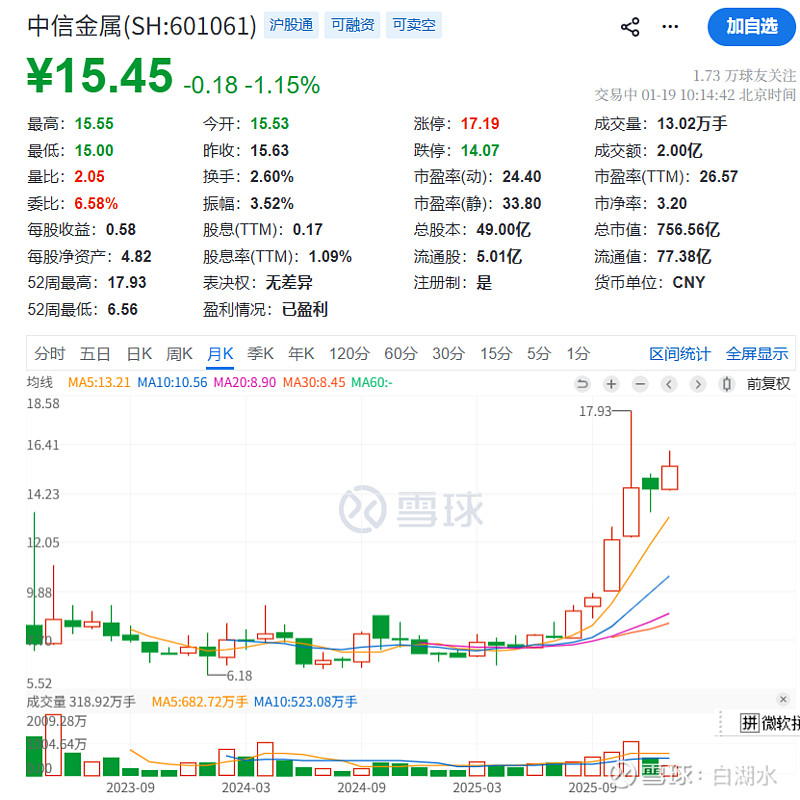Switch to 分时 chart tab

[49, 353]
